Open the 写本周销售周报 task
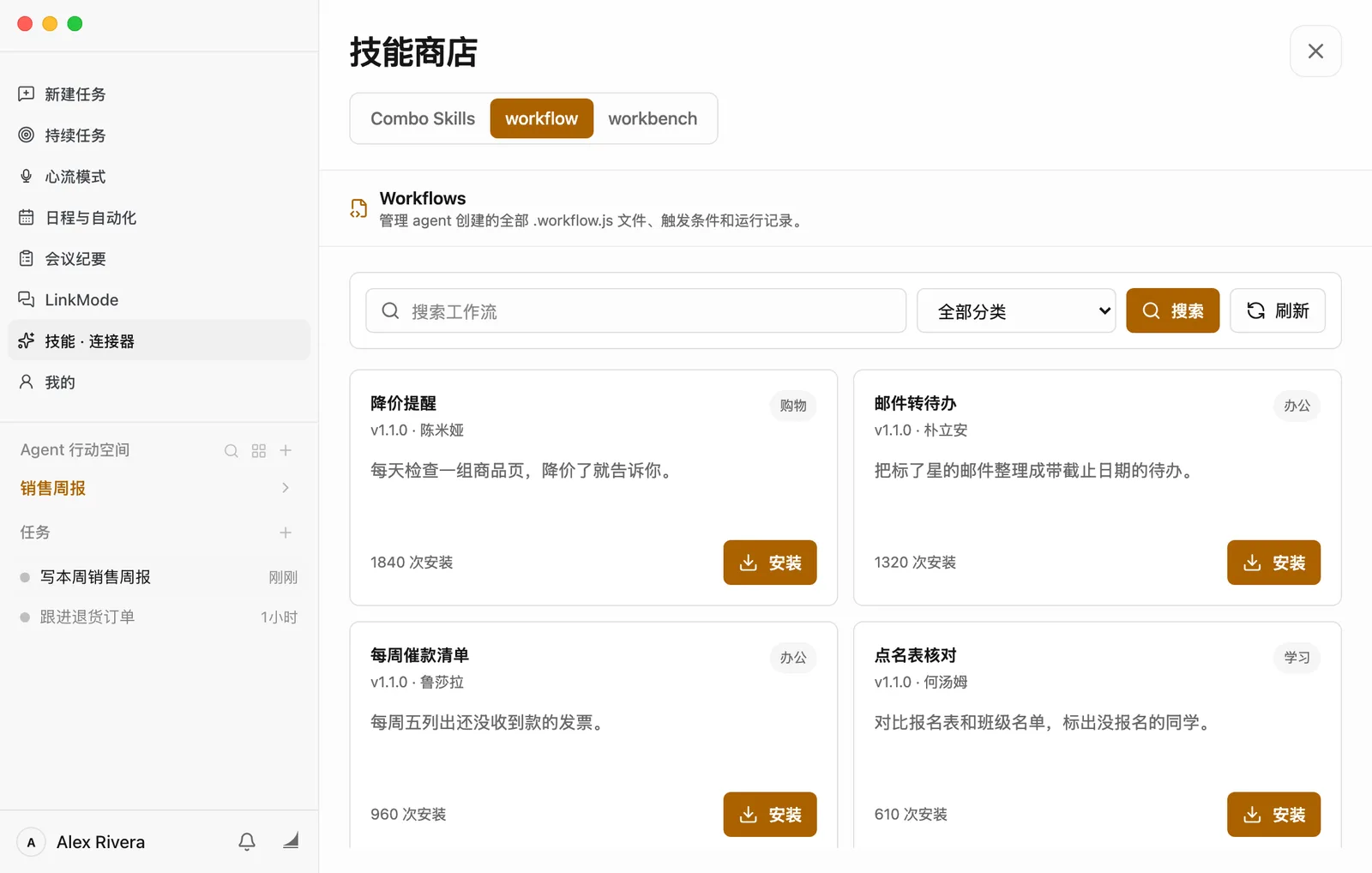This screenshot has width=1372, height=873. 159,577
